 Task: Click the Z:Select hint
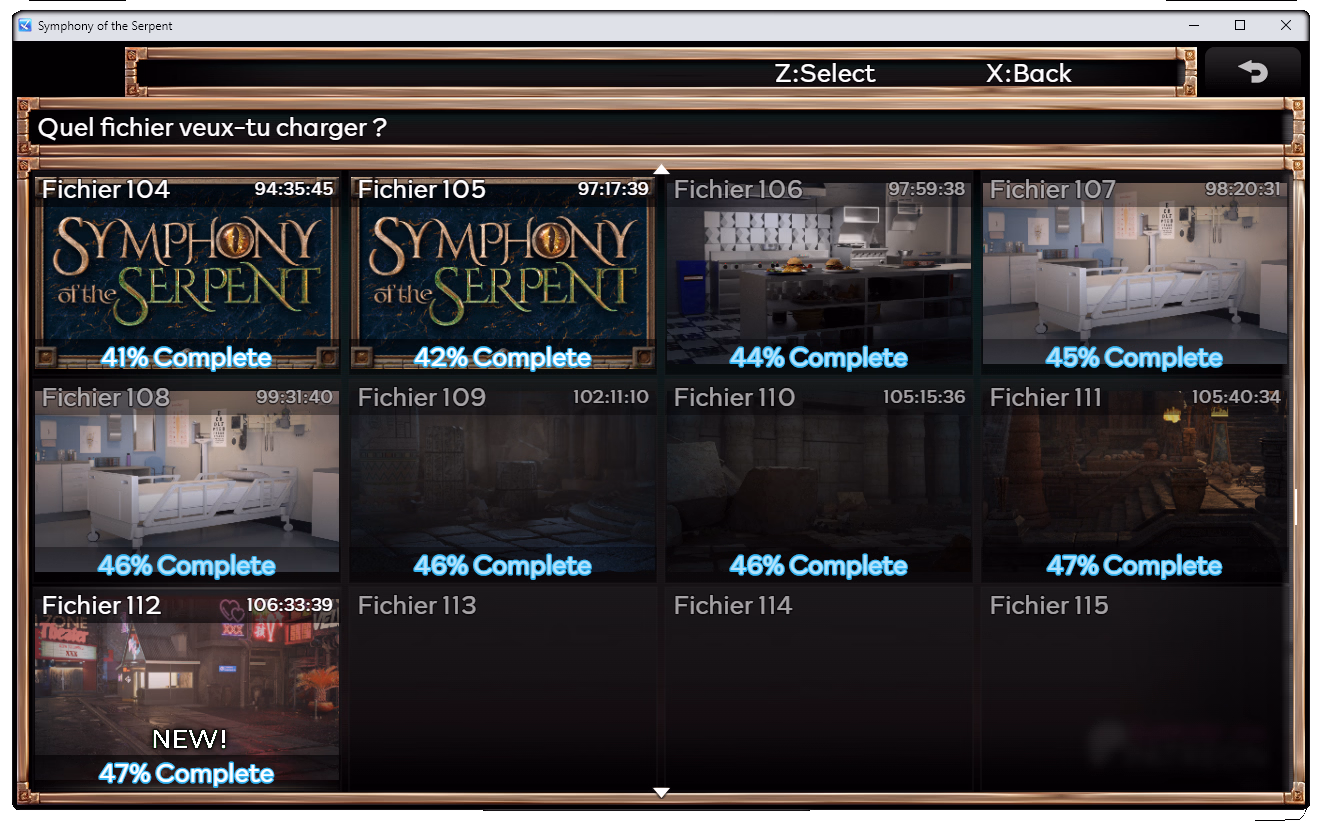[825, 73]
